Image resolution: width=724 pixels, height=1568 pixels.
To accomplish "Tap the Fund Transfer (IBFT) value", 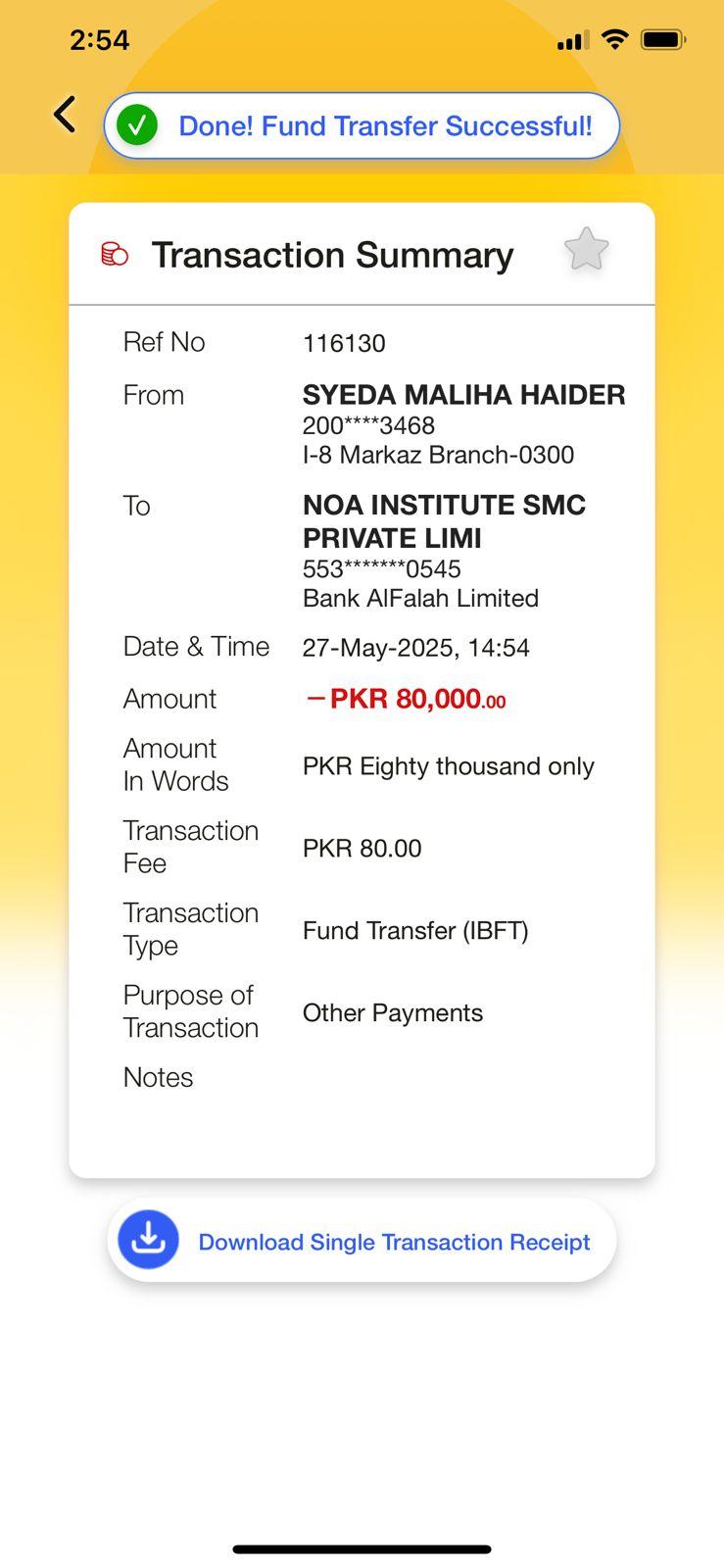I will (415, 930).
